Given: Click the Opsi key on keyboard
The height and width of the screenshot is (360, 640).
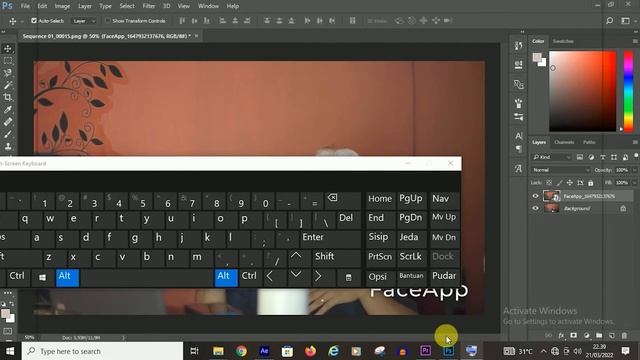Looking at the screenshot, I should [380, 277].
